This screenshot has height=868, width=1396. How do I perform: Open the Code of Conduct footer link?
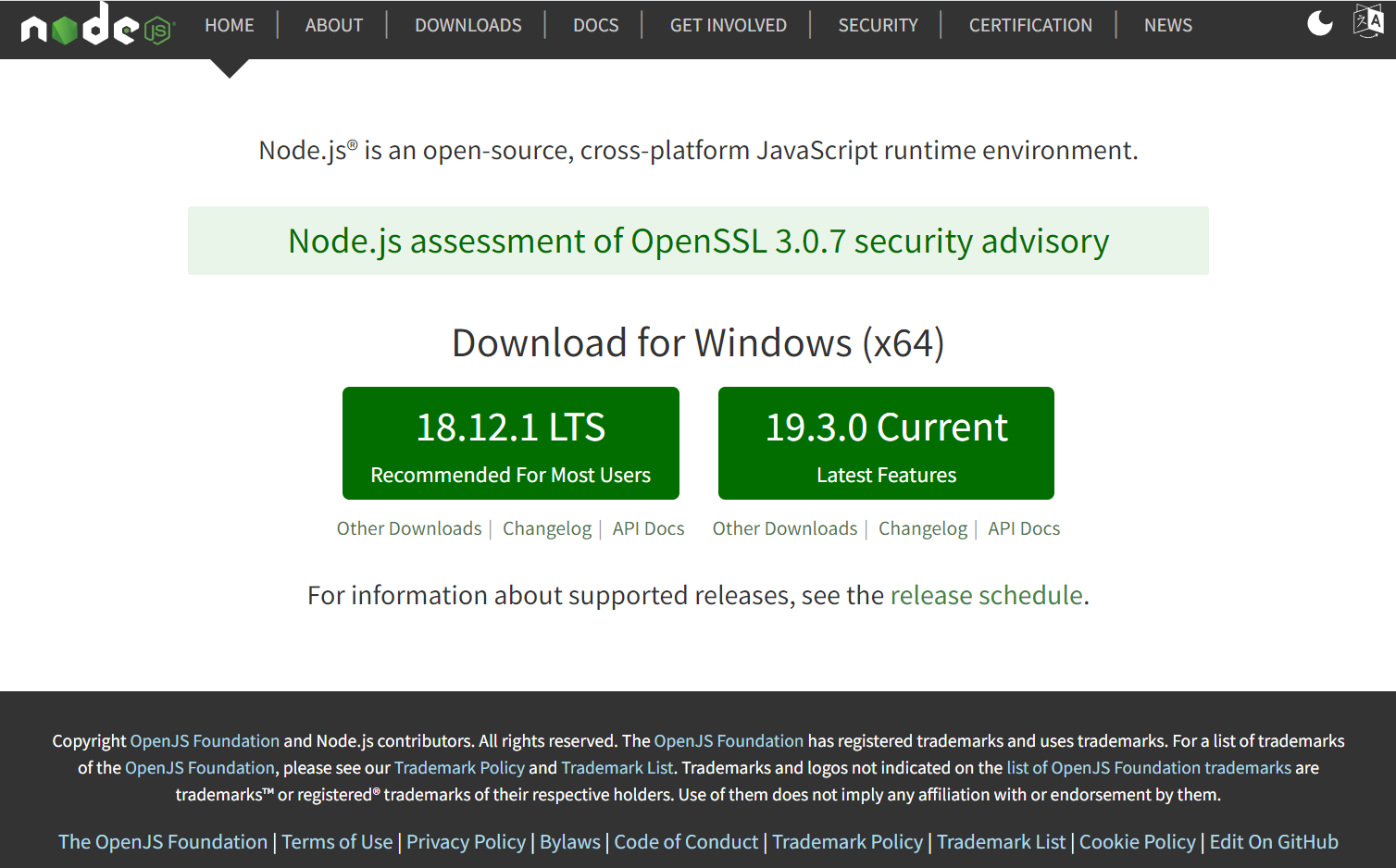click(686, 842)
